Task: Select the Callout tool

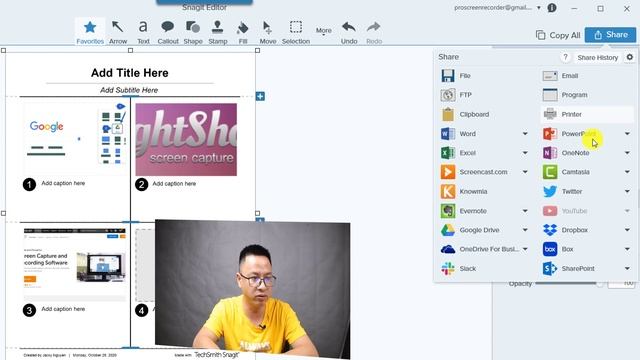Action: pos(168,32)
